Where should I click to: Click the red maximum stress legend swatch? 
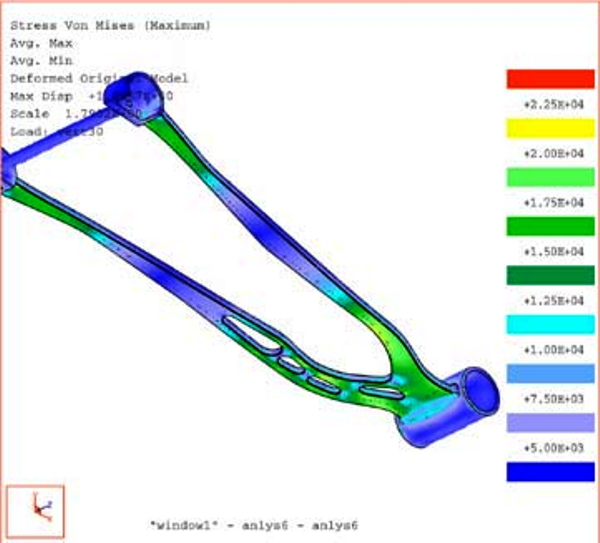[550, 79]
